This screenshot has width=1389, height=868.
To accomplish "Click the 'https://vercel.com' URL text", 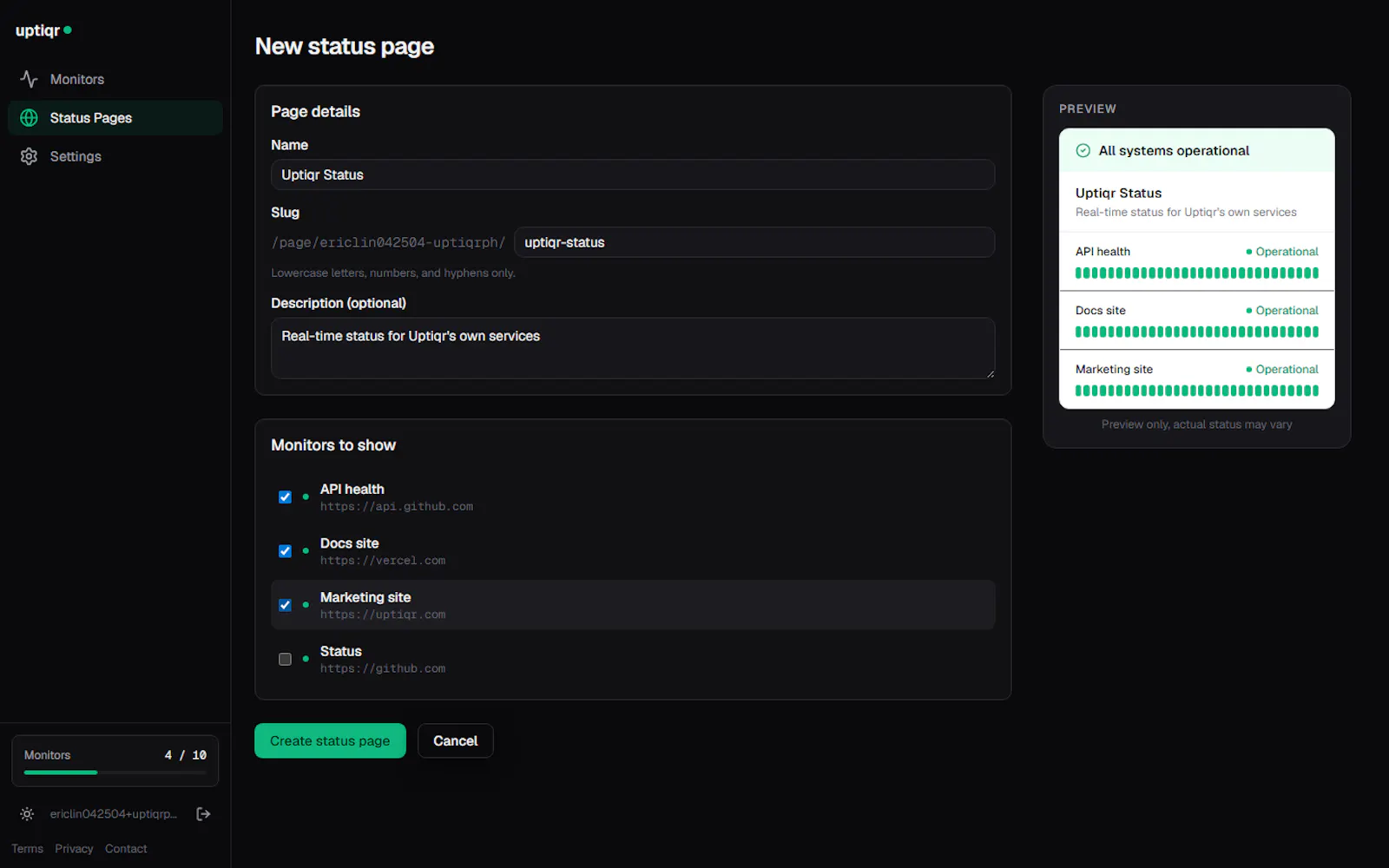I will click(383, 561).
